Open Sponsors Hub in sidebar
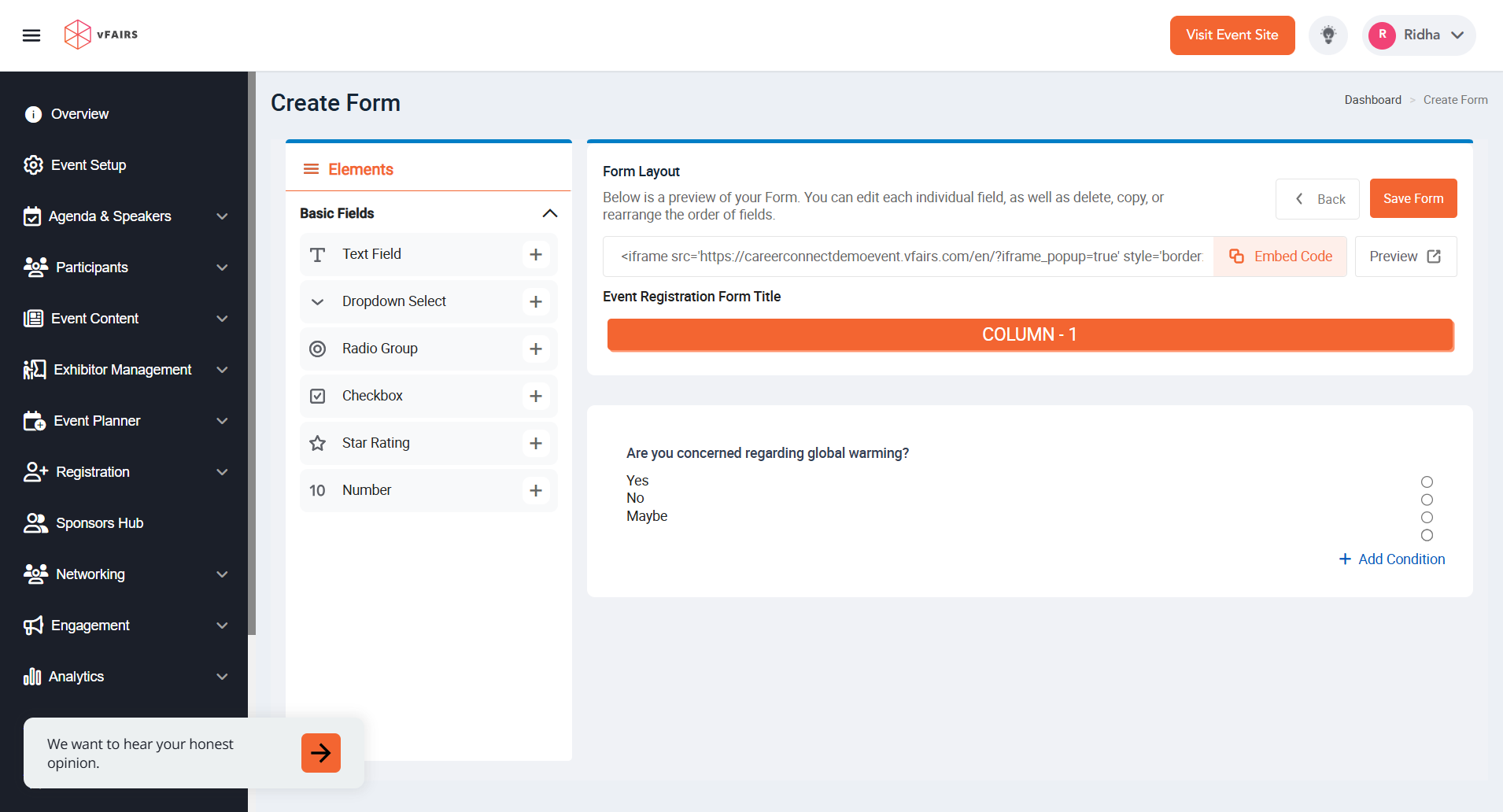This screenshot has height=812, width=1503. (x=99, y=523)
